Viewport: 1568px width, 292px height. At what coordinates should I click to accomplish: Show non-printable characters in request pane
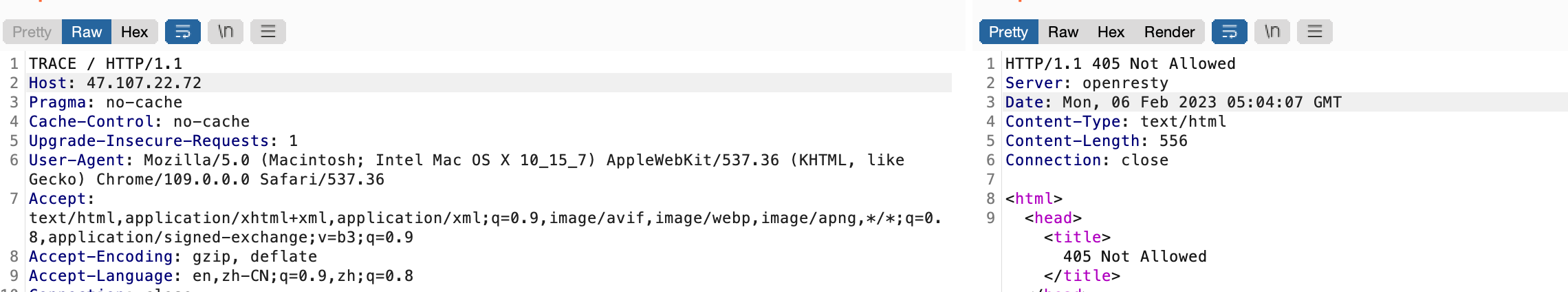pyautogui.click(x=226, y=32)
